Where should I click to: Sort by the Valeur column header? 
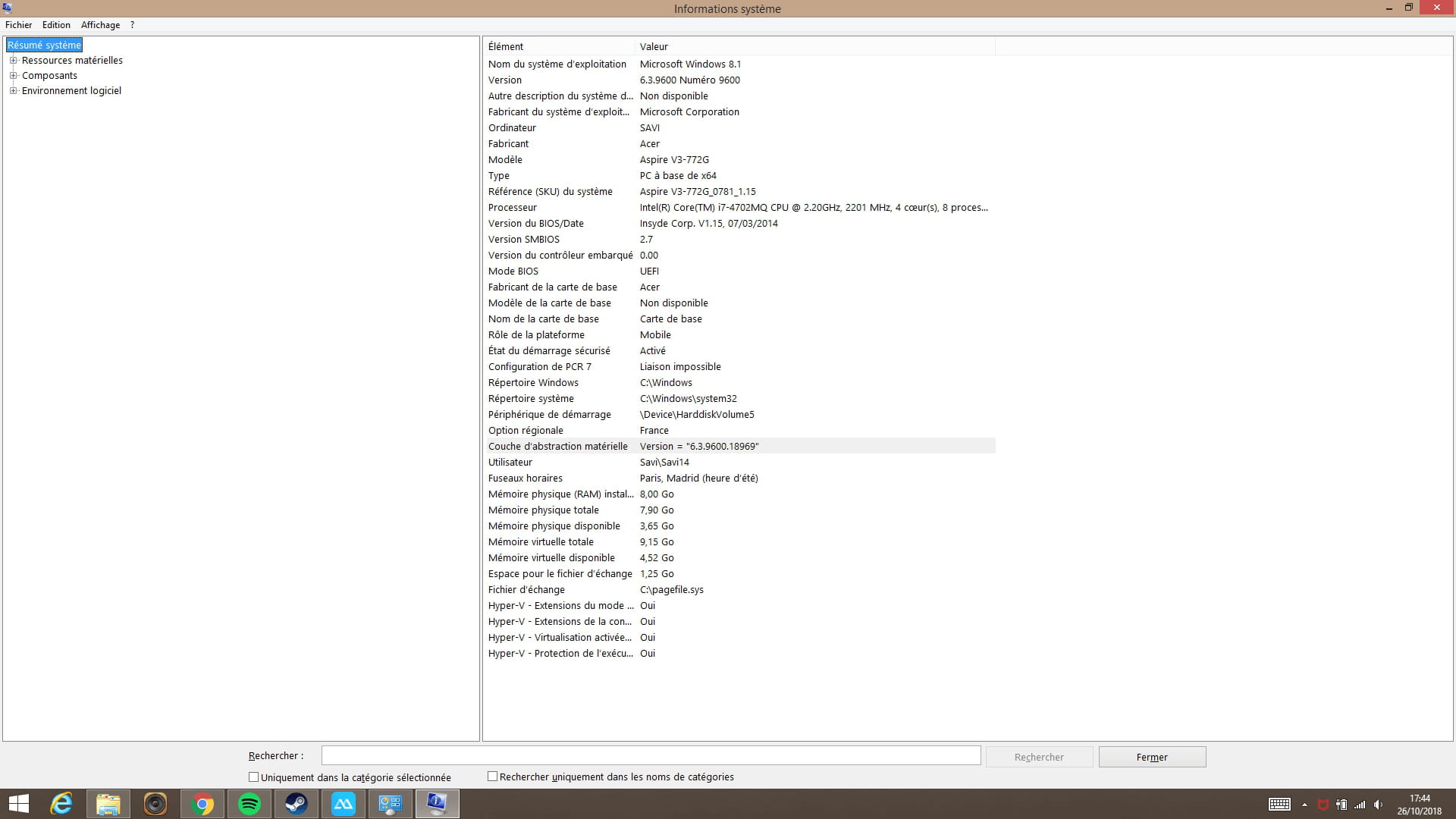pyautogui.click(x=814, y=46)
